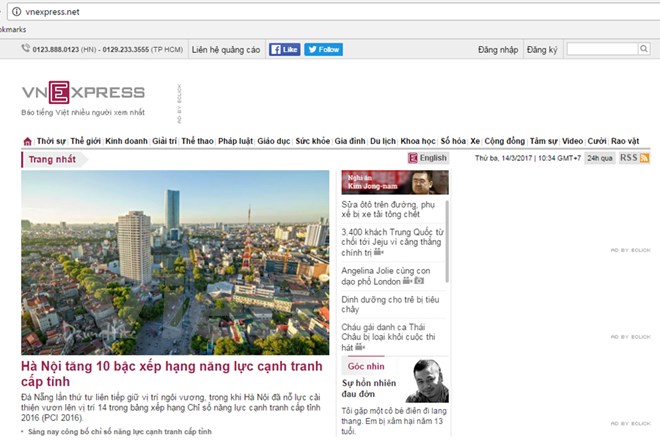Click the search magnifier icon
Screen dimensions: 660x440
pyautogui.click(x=645, y=49)
